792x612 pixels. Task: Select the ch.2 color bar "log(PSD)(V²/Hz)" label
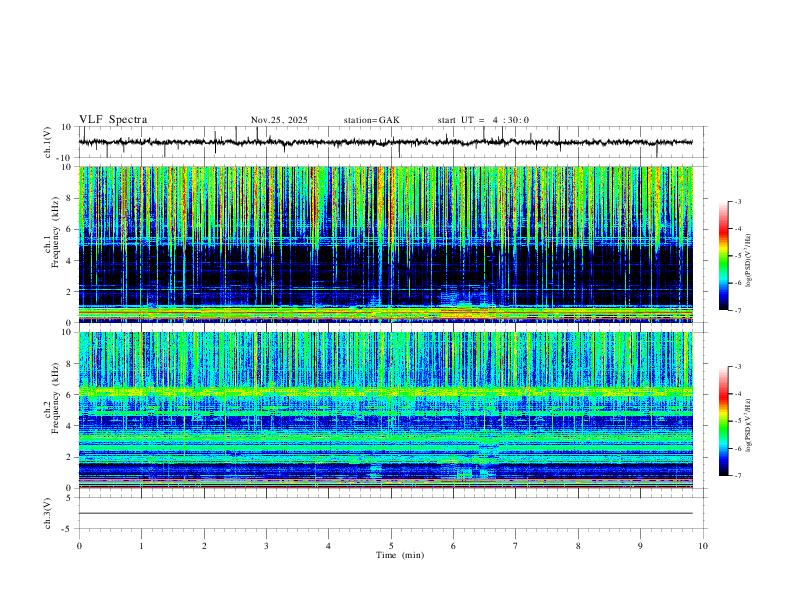(749, 426)
